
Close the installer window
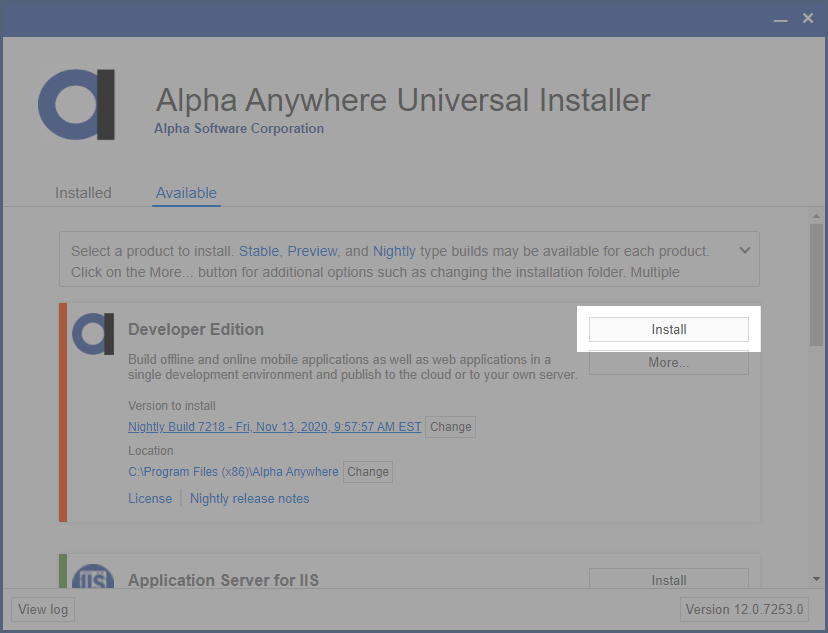[x=808, y=18]
